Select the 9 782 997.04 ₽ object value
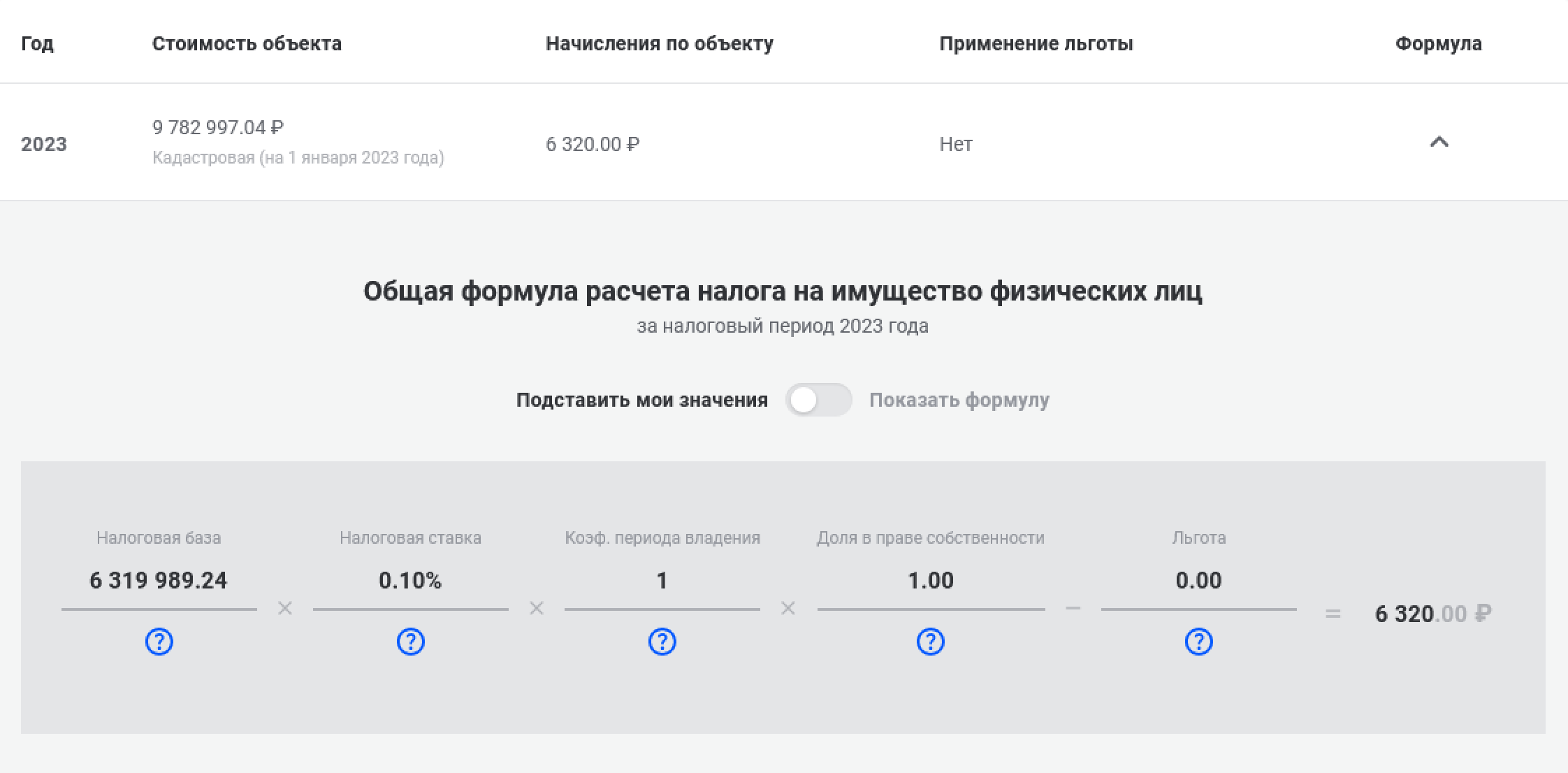 (x=218, y=127)
